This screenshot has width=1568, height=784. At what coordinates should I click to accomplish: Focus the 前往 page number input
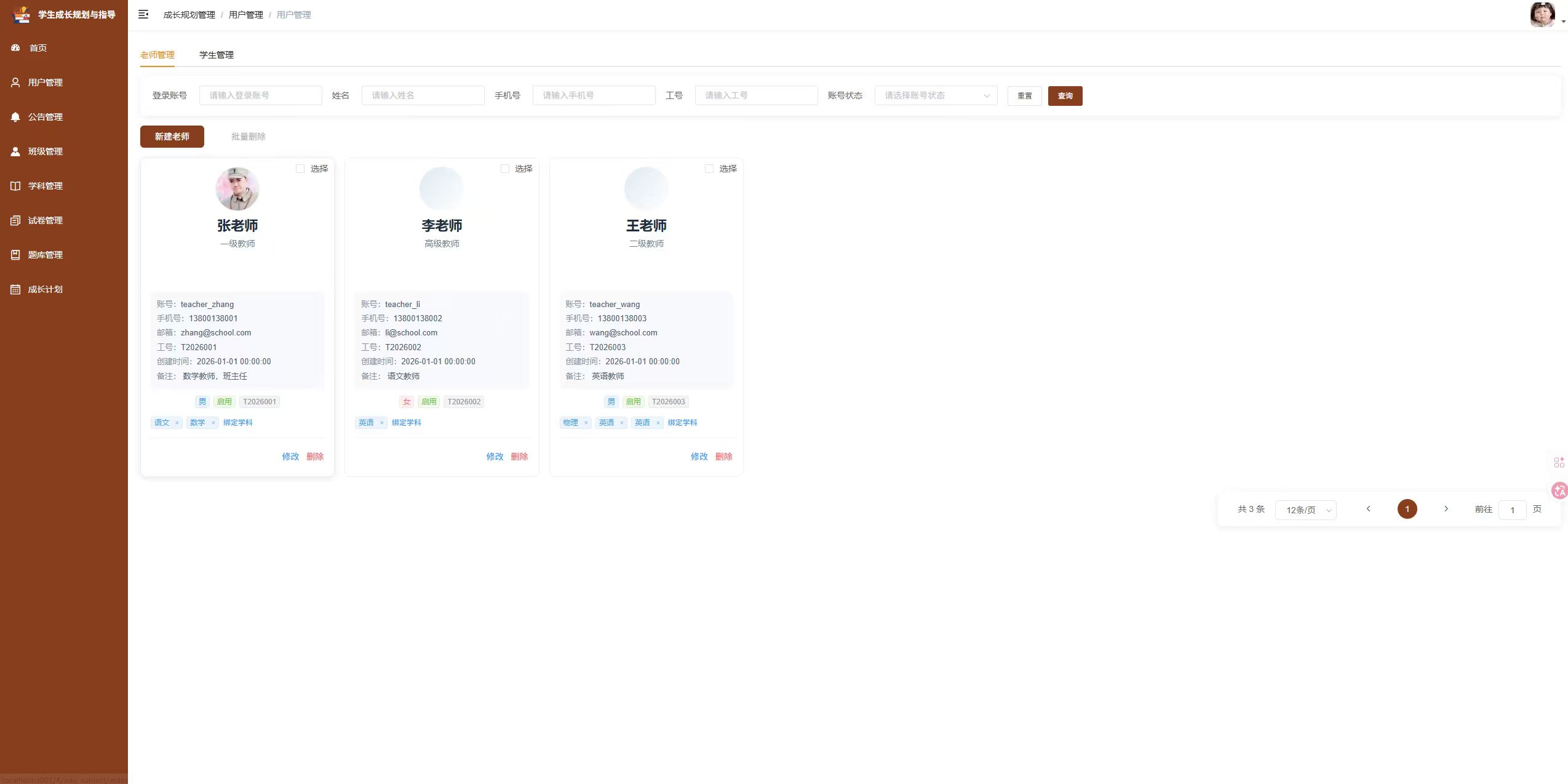tap(1513, 510)
